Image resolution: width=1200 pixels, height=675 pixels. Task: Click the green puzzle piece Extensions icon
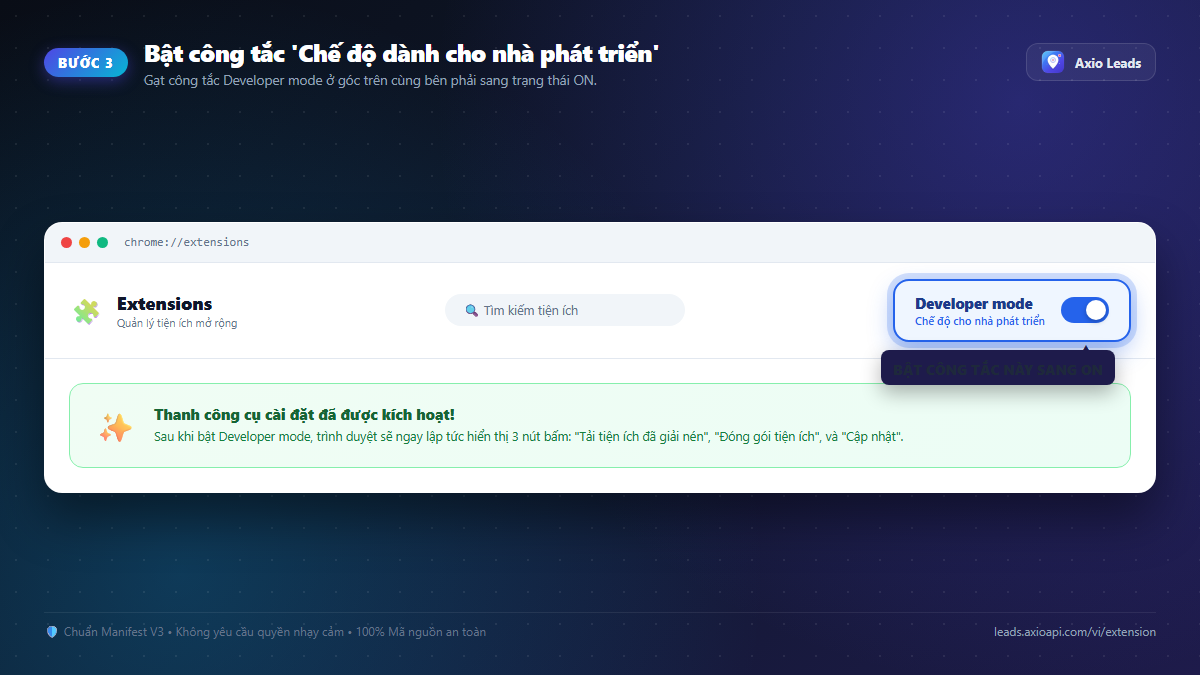[x=86, y=312]
